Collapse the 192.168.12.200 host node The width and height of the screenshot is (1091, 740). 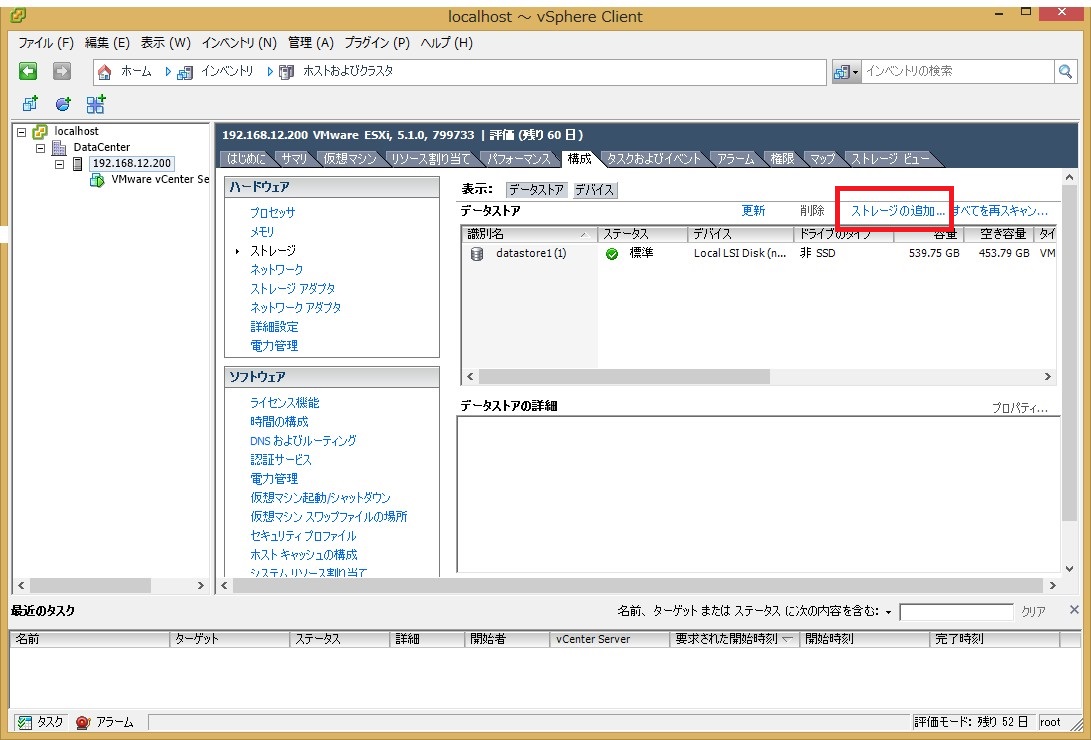click(x=59, y=164)
